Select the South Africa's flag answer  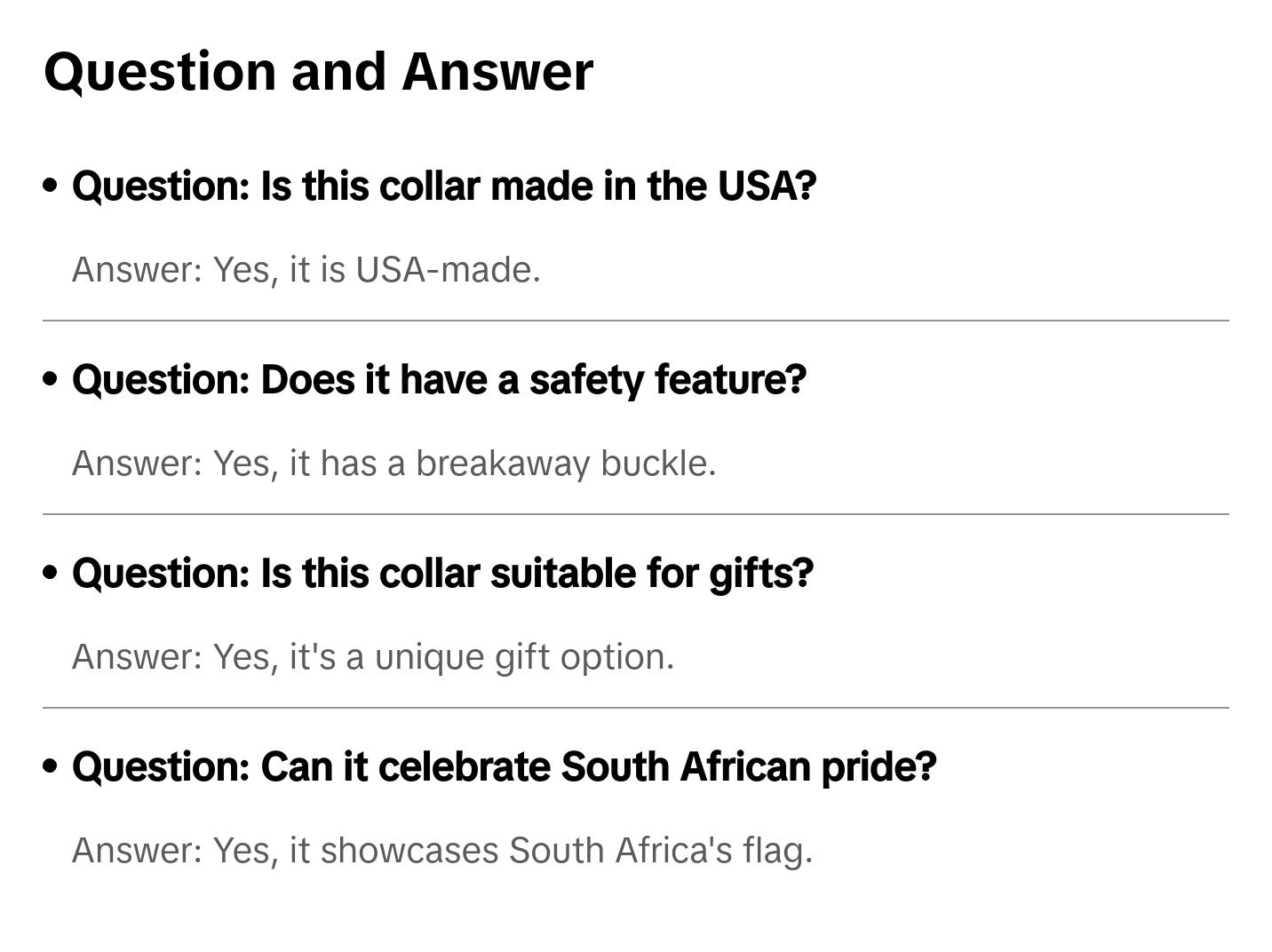[442, 851]
